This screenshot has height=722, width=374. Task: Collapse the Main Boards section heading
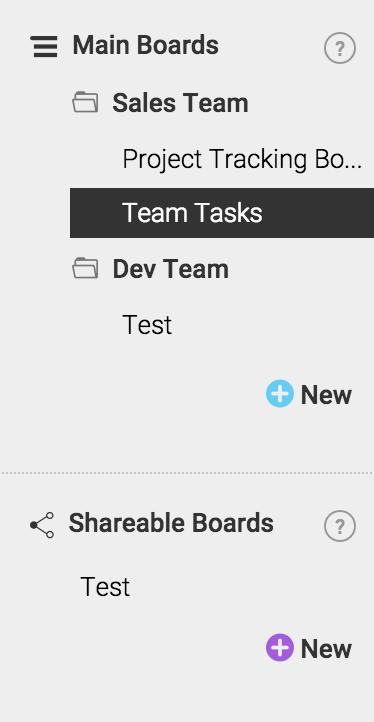[x=146, y=46]
